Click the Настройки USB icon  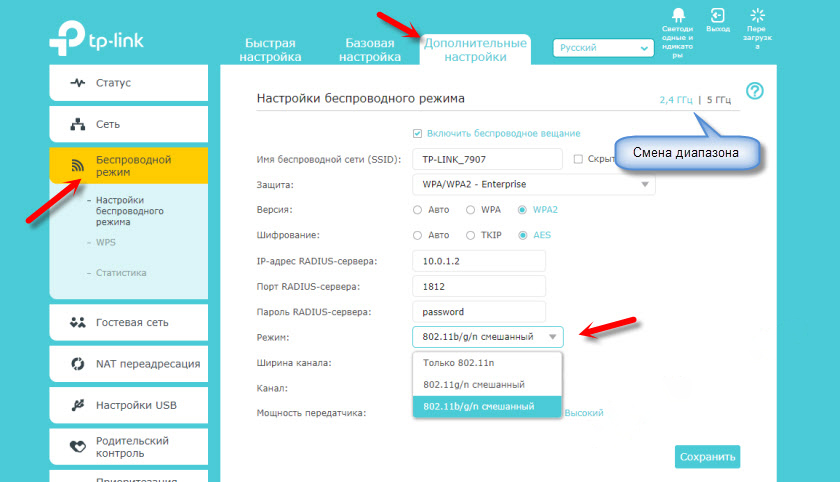tap(77, 405)
